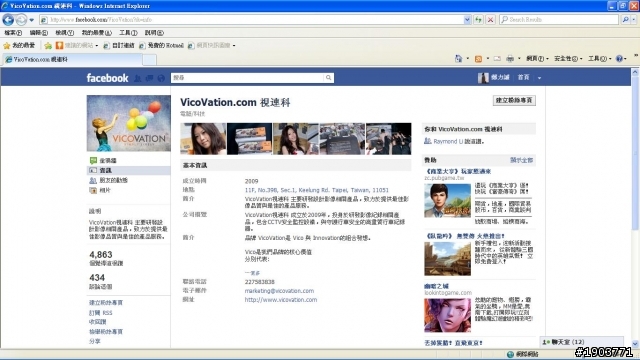640x360 pixels.
Task: Open Facebook friend requests icon
Action: point(138,78)
